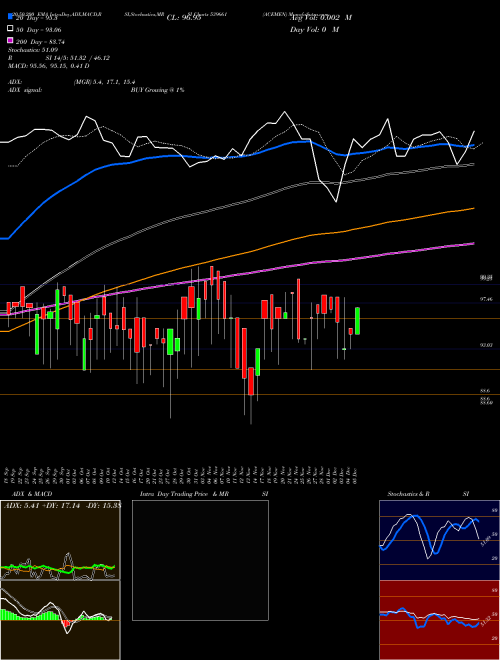Click the 'Stochastics & RSI' panel title
The image size is (500, 660).
[x=428, y=494]
